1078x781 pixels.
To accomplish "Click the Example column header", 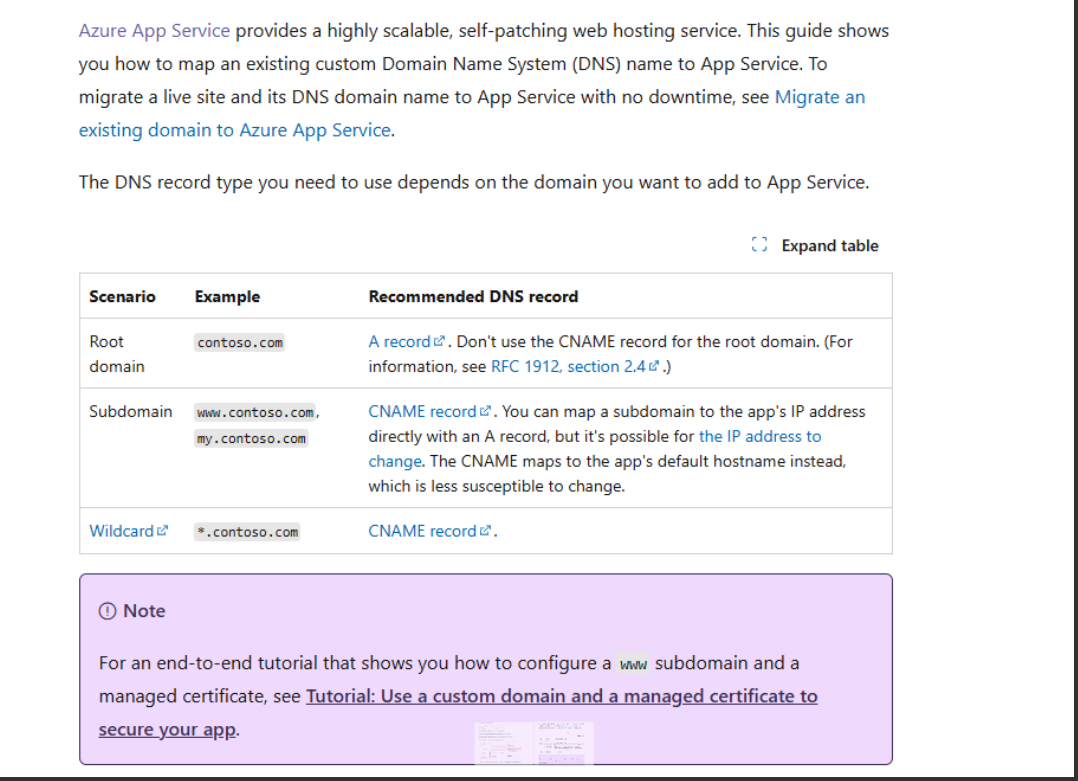I will 228,296.
